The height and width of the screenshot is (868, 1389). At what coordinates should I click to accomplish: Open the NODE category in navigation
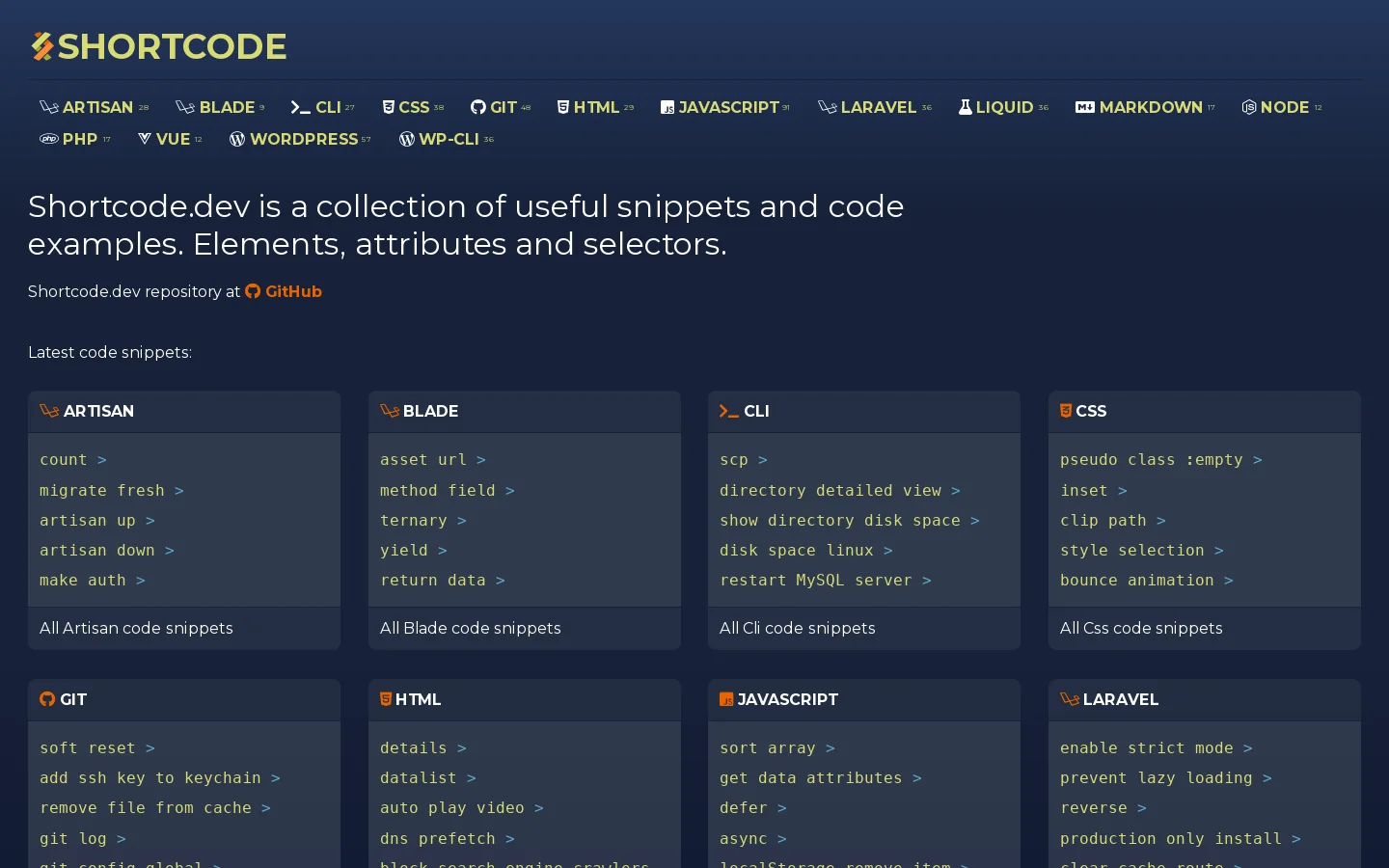coord(1282,107)
